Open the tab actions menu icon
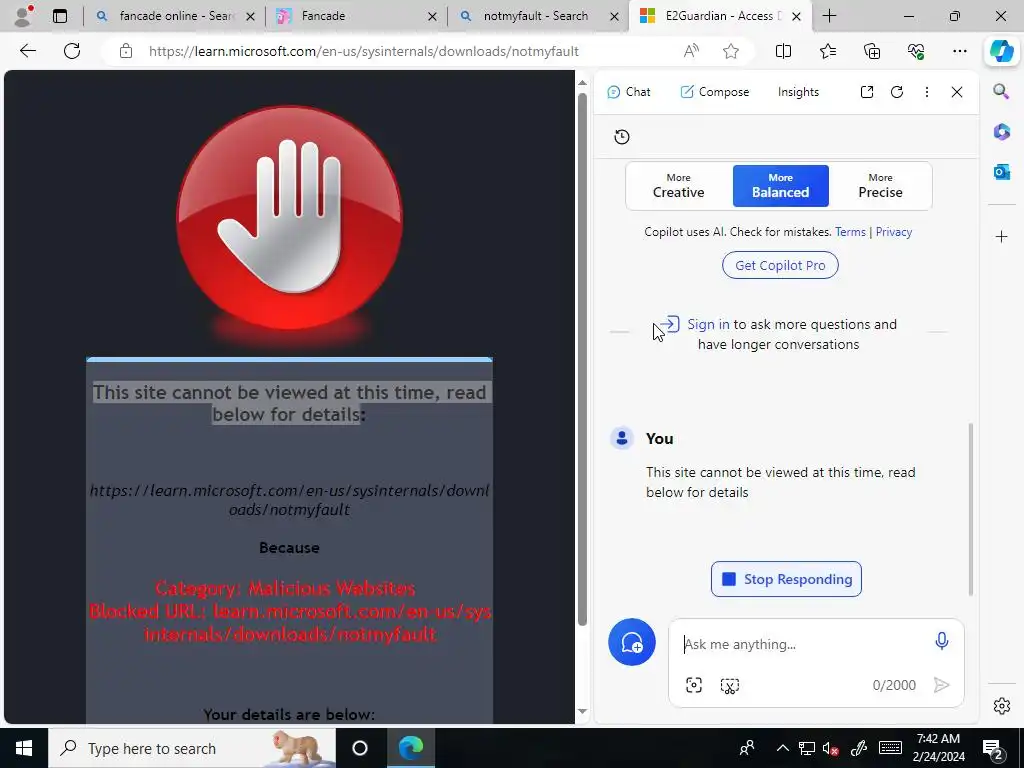This screenshot has height=768, width=1024. point(60,16)
